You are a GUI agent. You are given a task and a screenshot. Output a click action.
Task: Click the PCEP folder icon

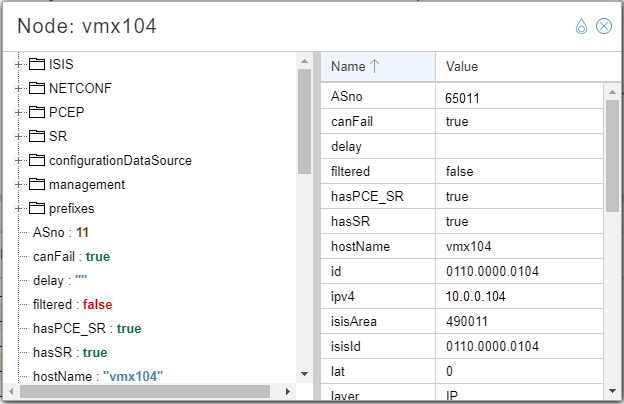tap(37, 112)
